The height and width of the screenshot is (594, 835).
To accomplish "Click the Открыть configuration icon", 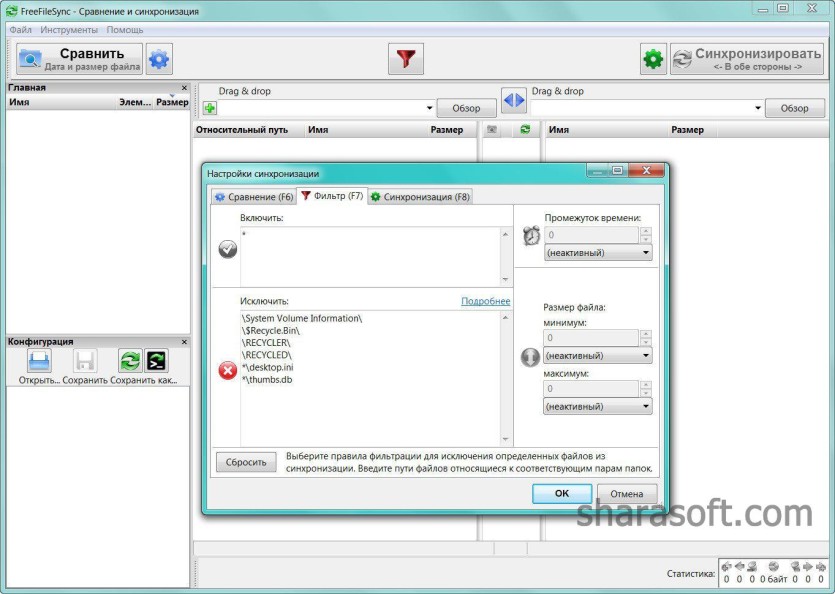I will (x=39, y=362).
